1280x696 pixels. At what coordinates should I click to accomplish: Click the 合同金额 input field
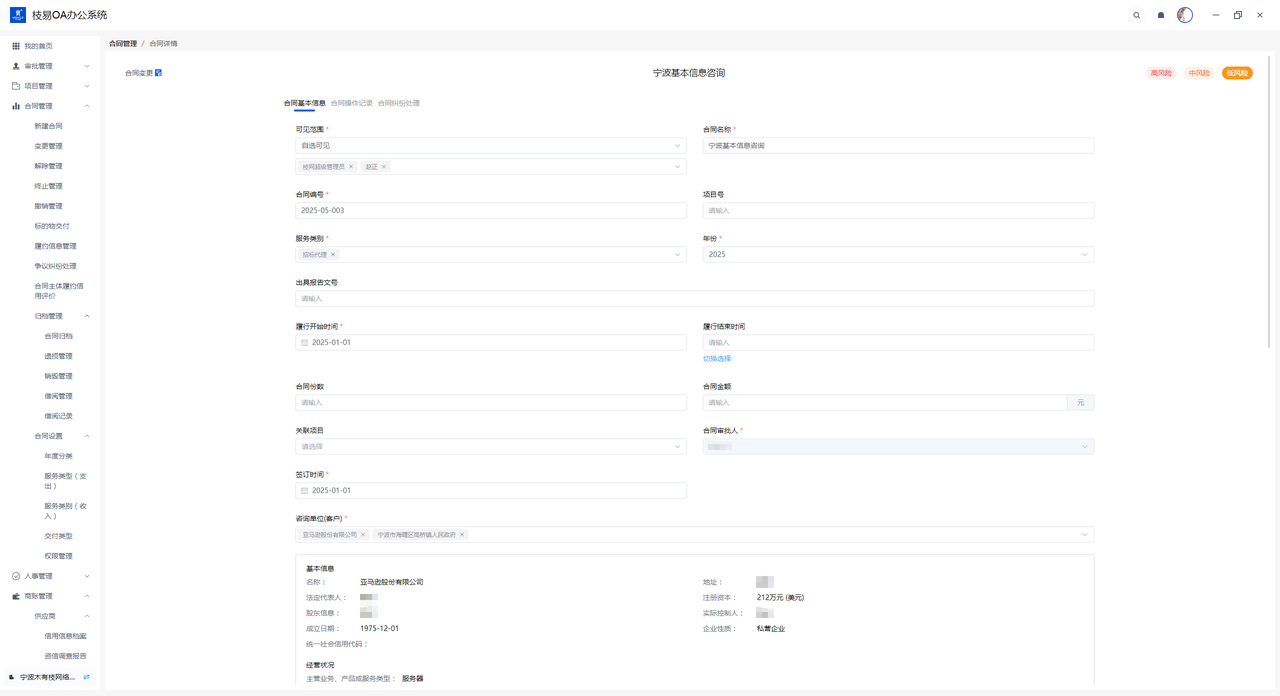pyautogui.click(x=884, y=403)
